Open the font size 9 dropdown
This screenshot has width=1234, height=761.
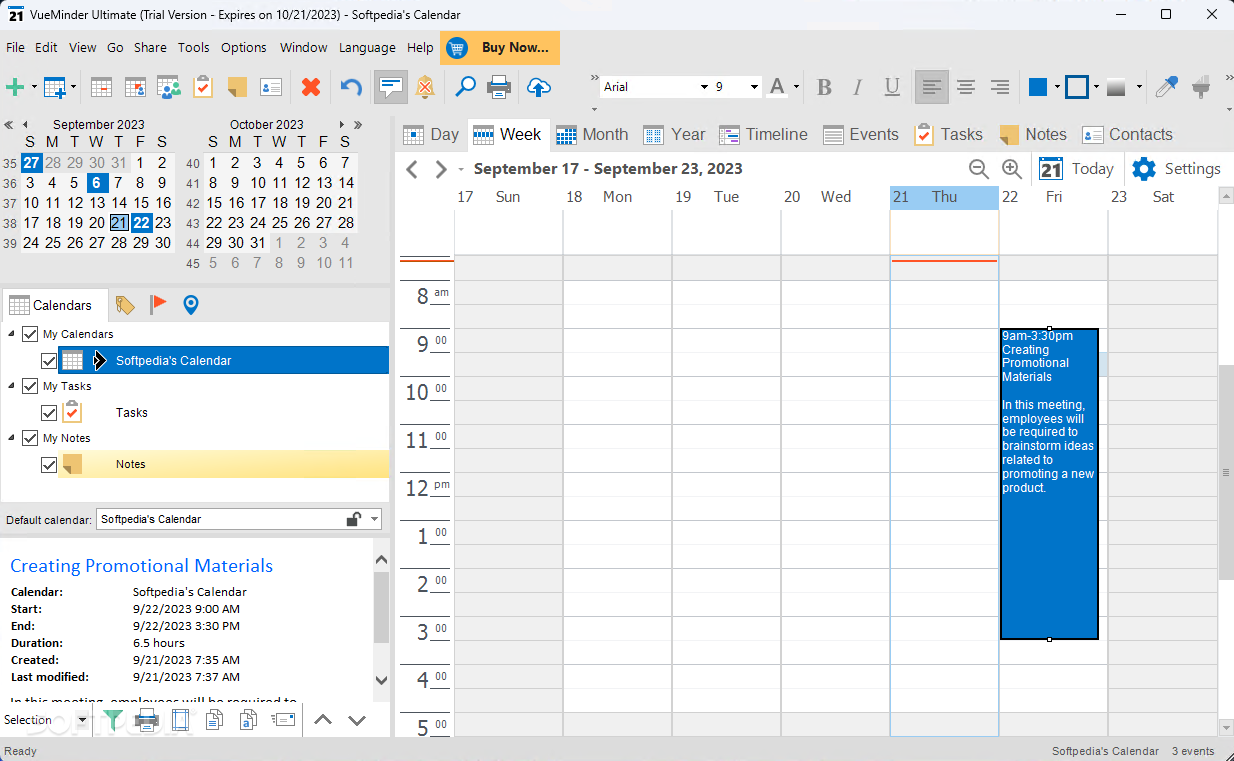754,87
